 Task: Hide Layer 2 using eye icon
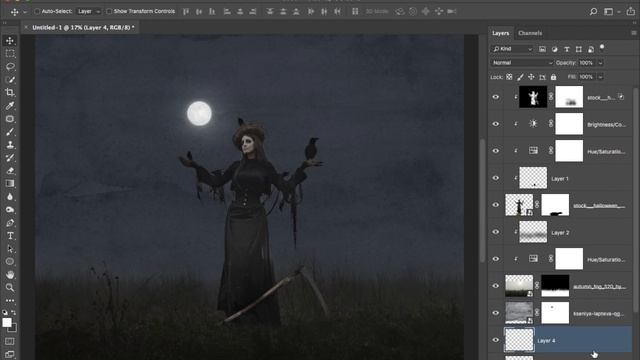tap(496, 232)
